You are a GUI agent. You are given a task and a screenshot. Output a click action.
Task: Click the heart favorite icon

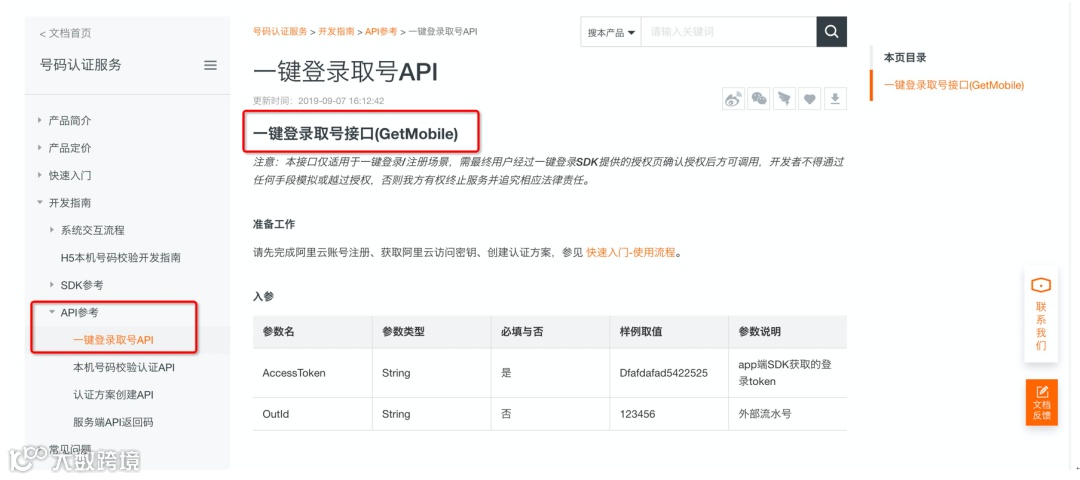(x=809, y=99)
